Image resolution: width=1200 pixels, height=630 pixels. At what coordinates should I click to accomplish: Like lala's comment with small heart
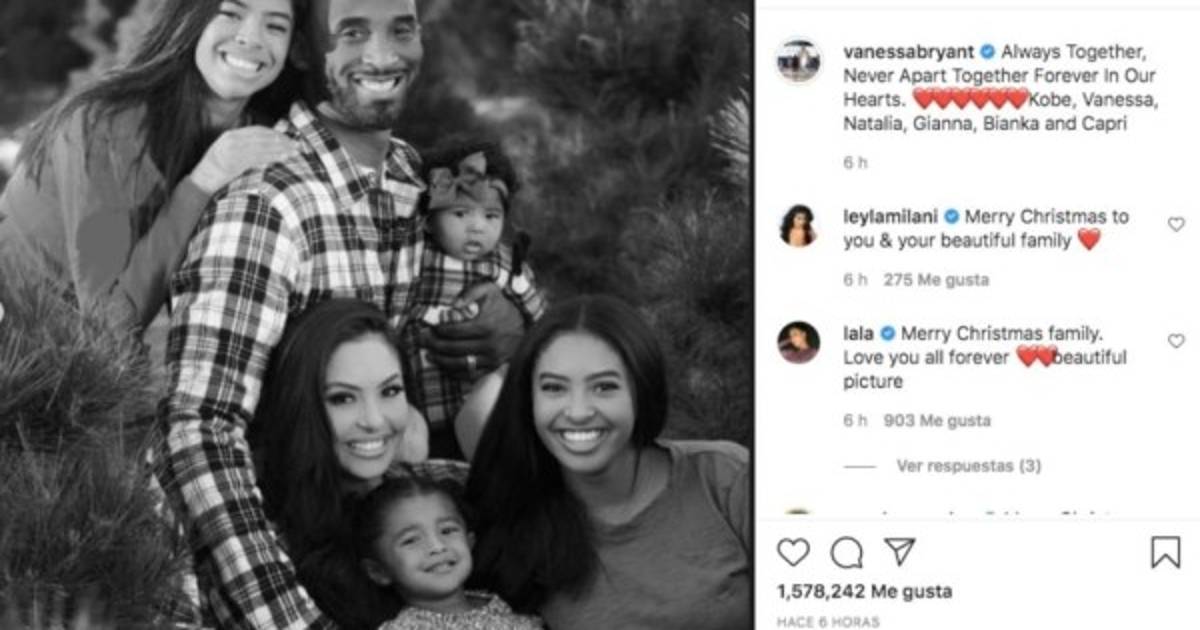point(1176,341)
